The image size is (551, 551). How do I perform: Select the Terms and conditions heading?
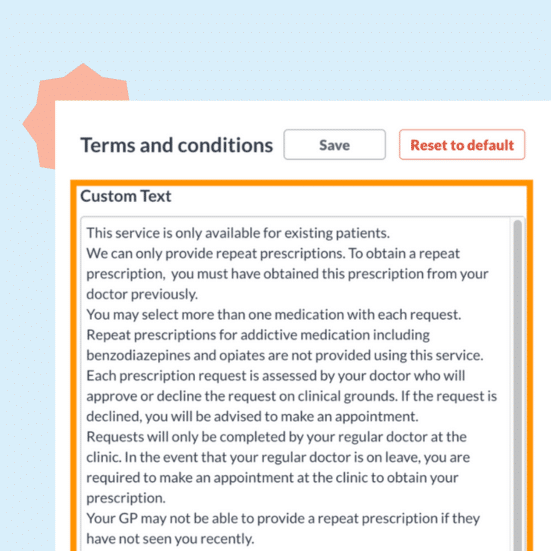177,145
